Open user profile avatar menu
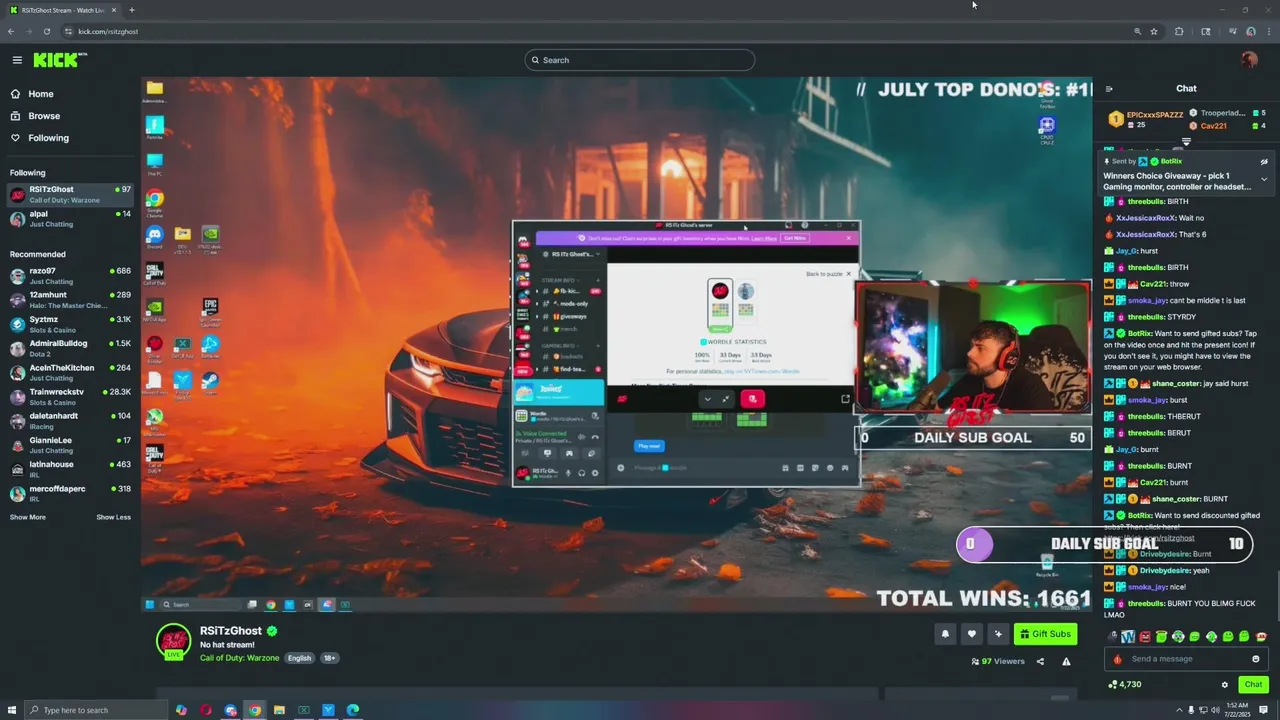The width and height of the screenshot is (1280, 720). tap(1249, 60)
